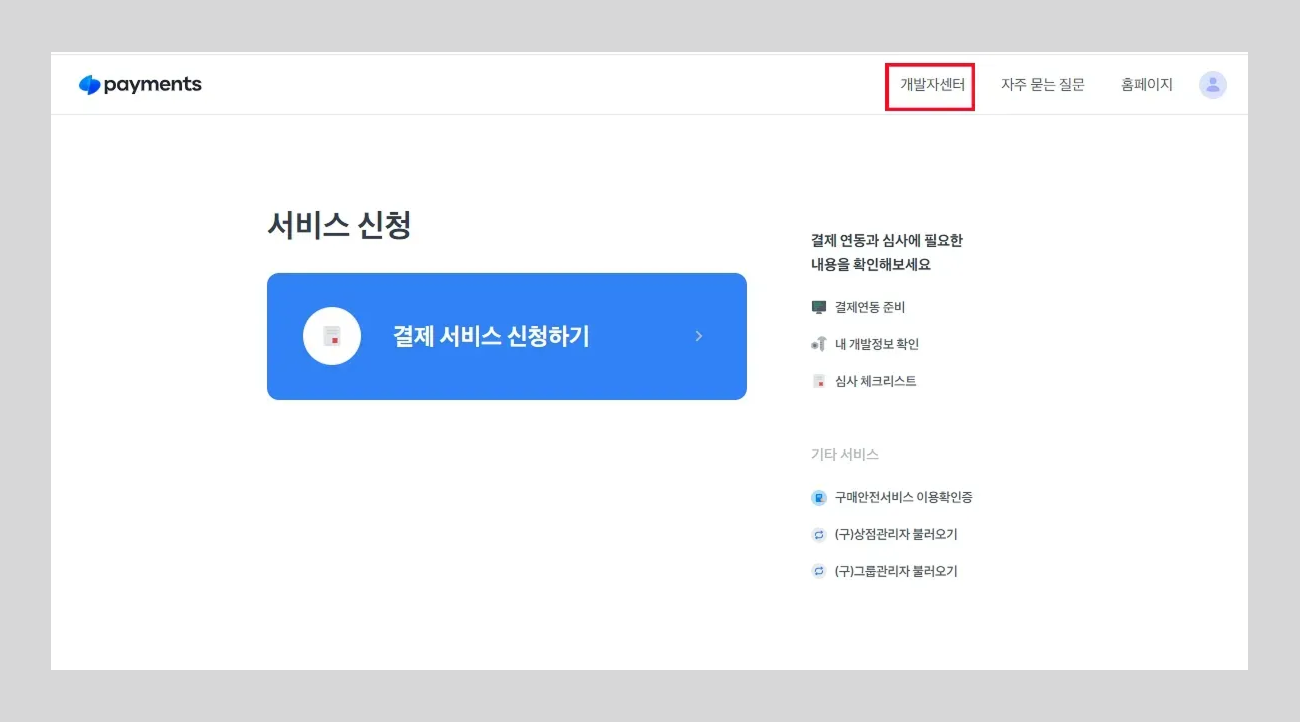Image resolution: width=1300 pixels, height=722 pixels.
Task: Open the user profile avatar
Action: click(x=1213, y=85)
